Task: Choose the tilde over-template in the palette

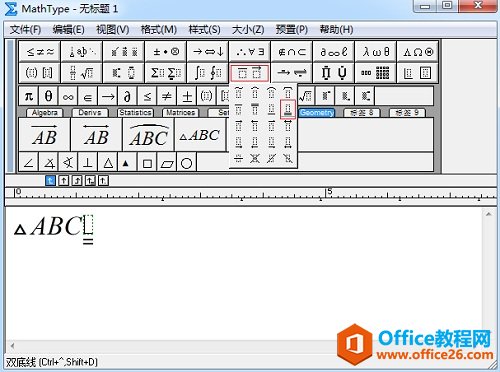Action: point(239,92)
